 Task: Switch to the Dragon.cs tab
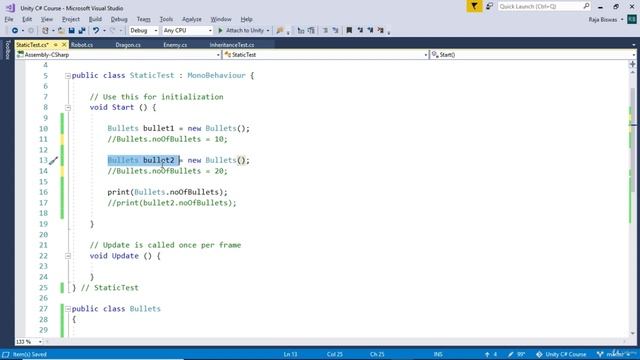pyautogui.click(x=128, y=45)
